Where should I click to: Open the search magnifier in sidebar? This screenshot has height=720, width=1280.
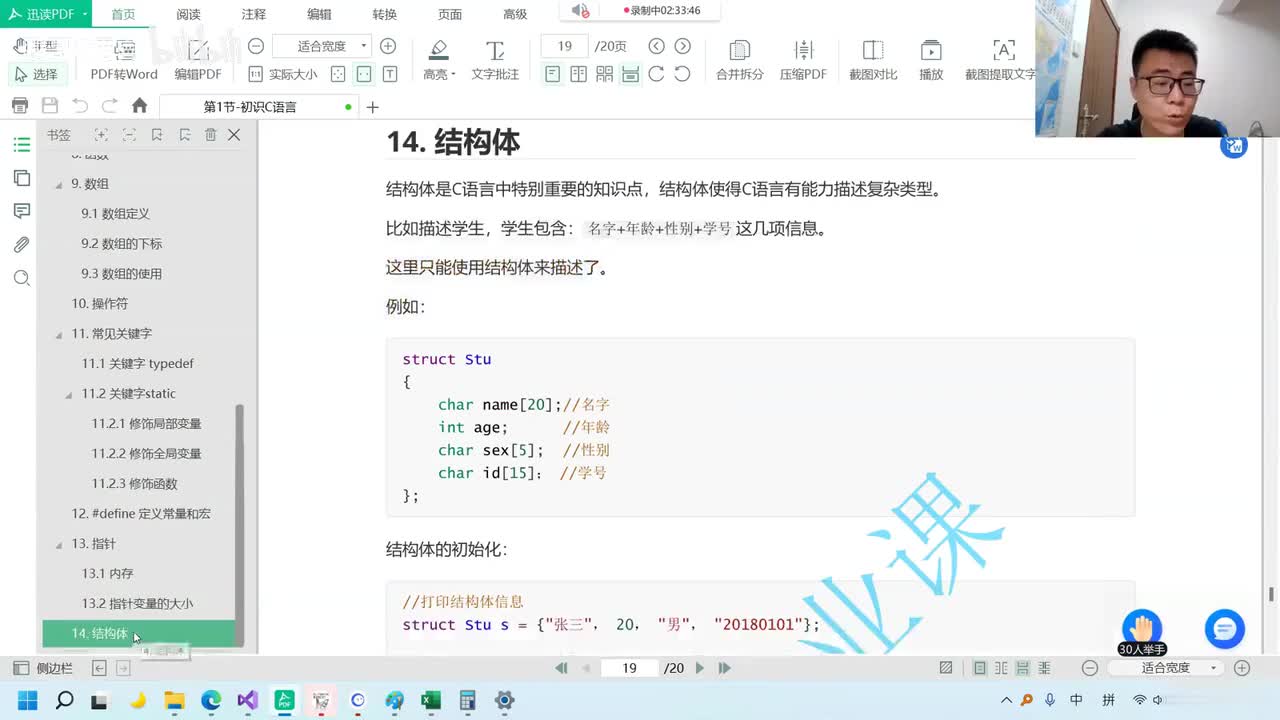[x=21, y=278]
